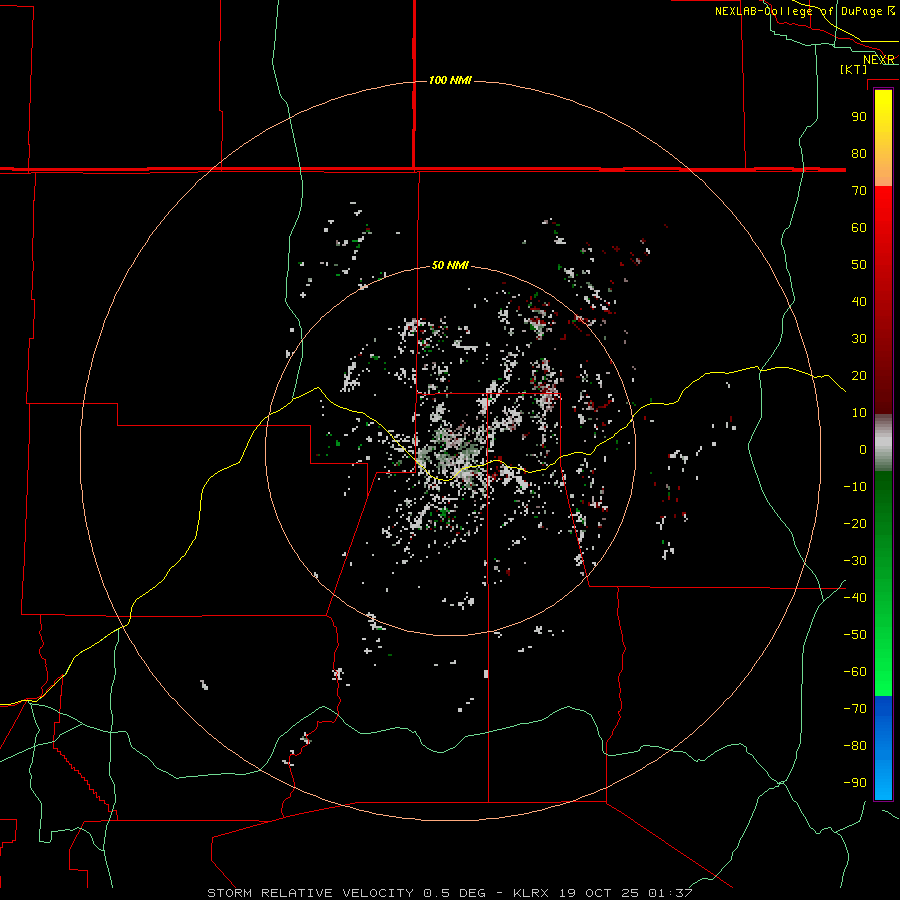Click the 100 NMI range ring label

click(x=450, y=80)
